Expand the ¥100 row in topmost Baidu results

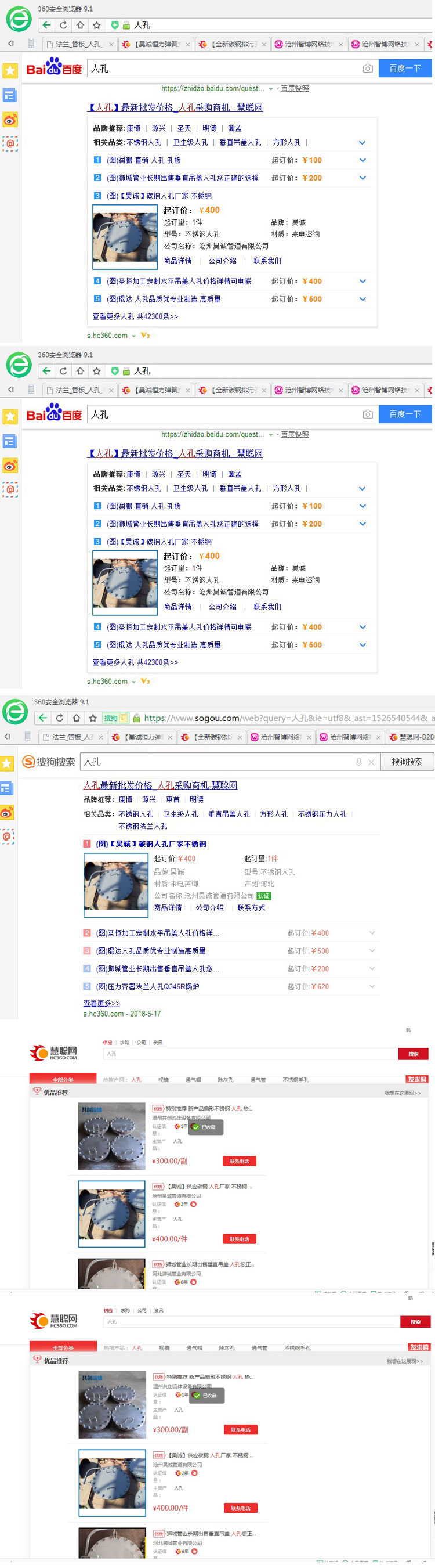coord(362,160)
